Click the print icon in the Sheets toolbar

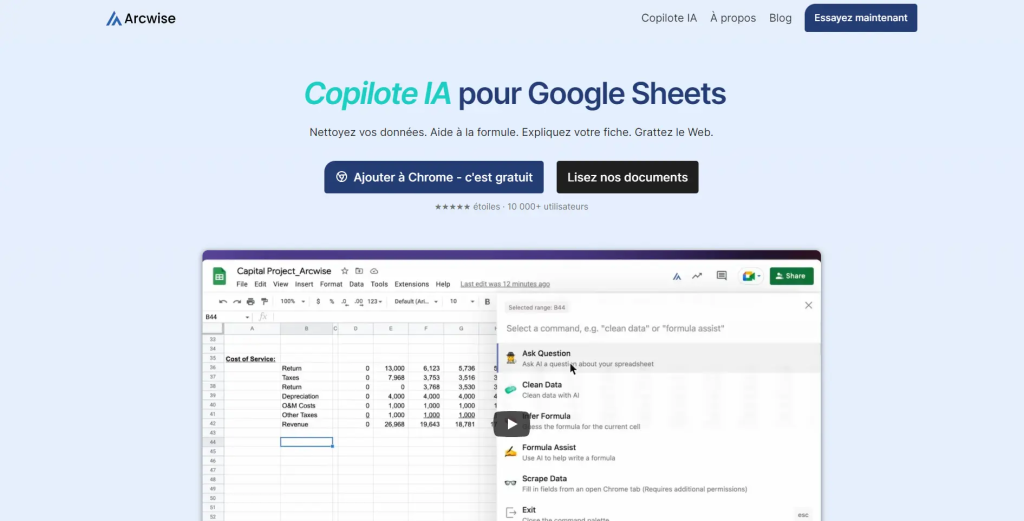pyautogui.click(x=250, y=302)
